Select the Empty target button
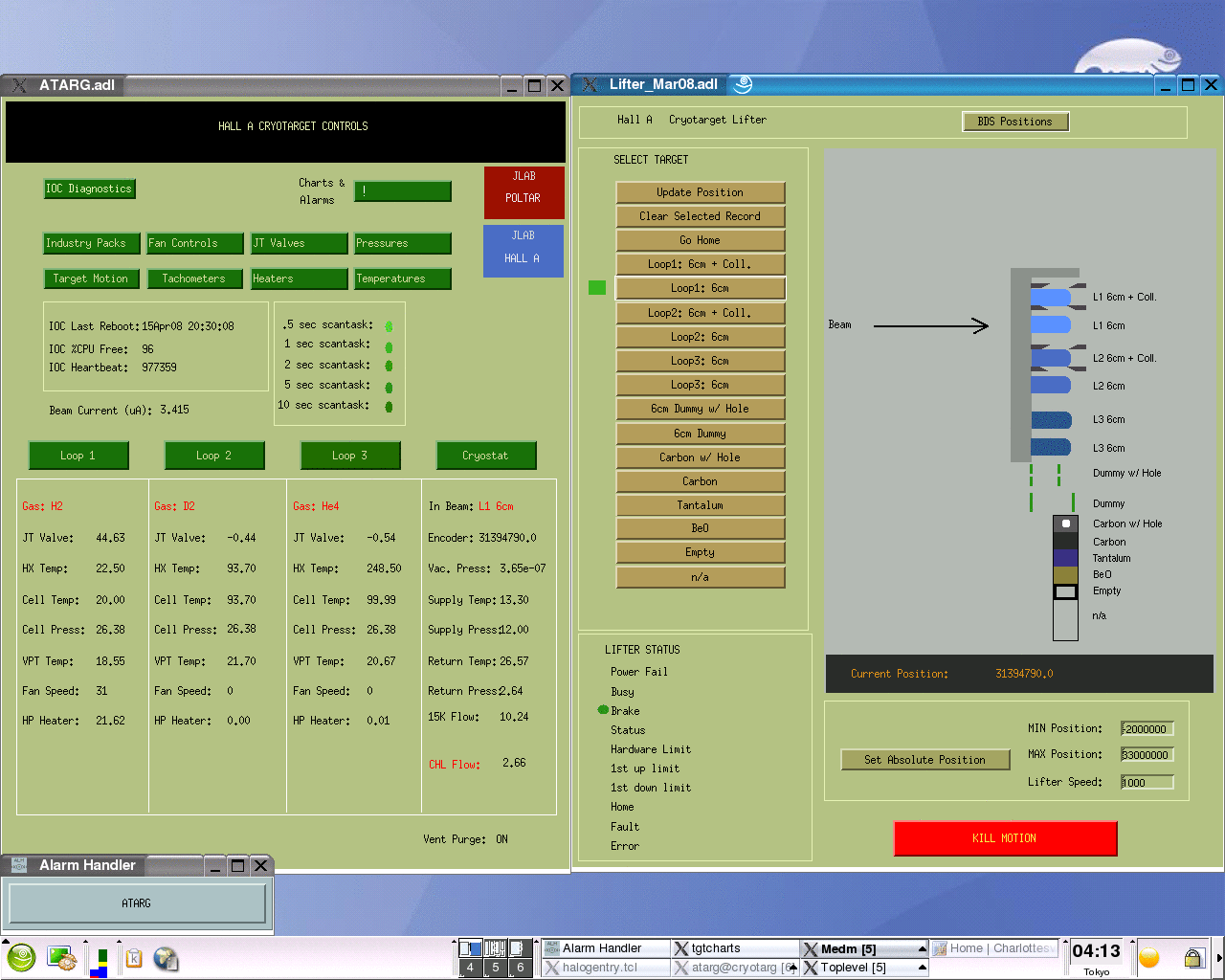1225x980 pixels. [x=701, y=552]
